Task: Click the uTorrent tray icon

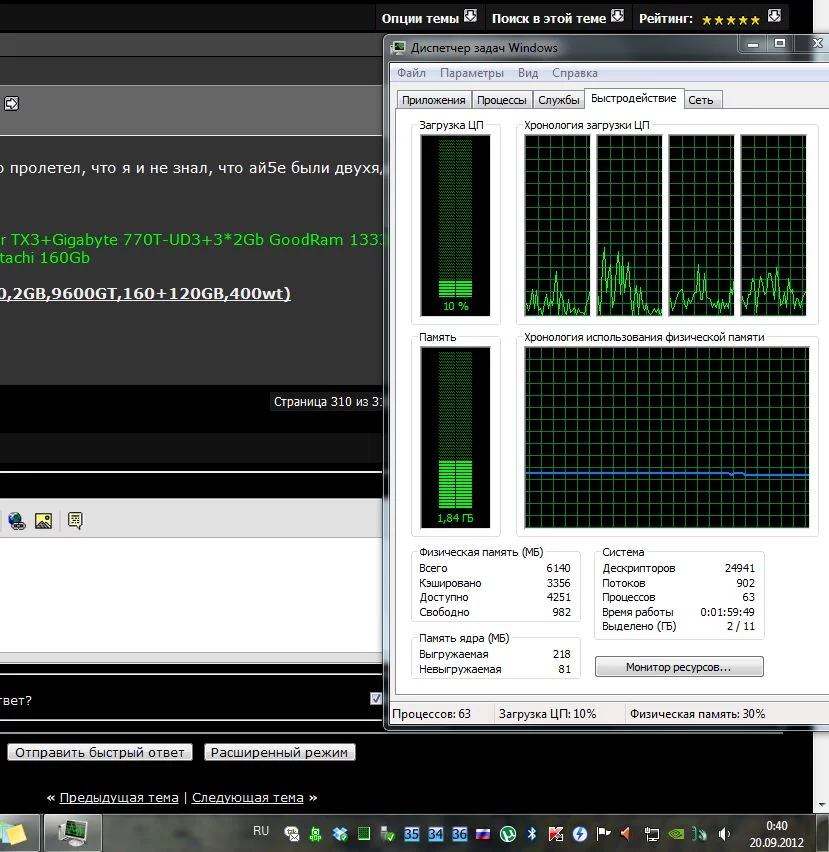Action: click(x=508, y=833)
